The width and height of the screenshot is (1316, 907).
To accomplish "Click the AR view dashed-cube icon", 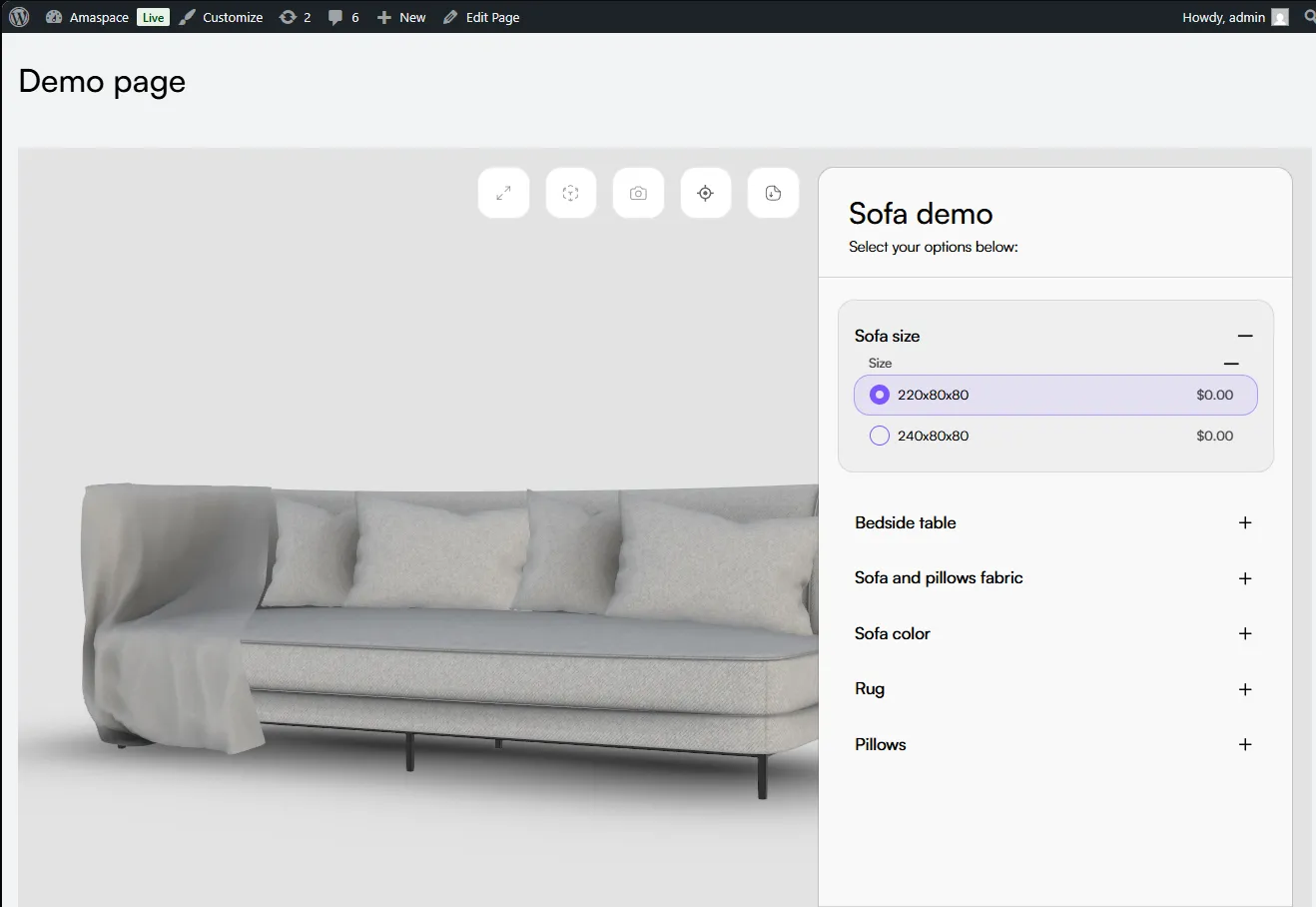I will tap(571, 193).
